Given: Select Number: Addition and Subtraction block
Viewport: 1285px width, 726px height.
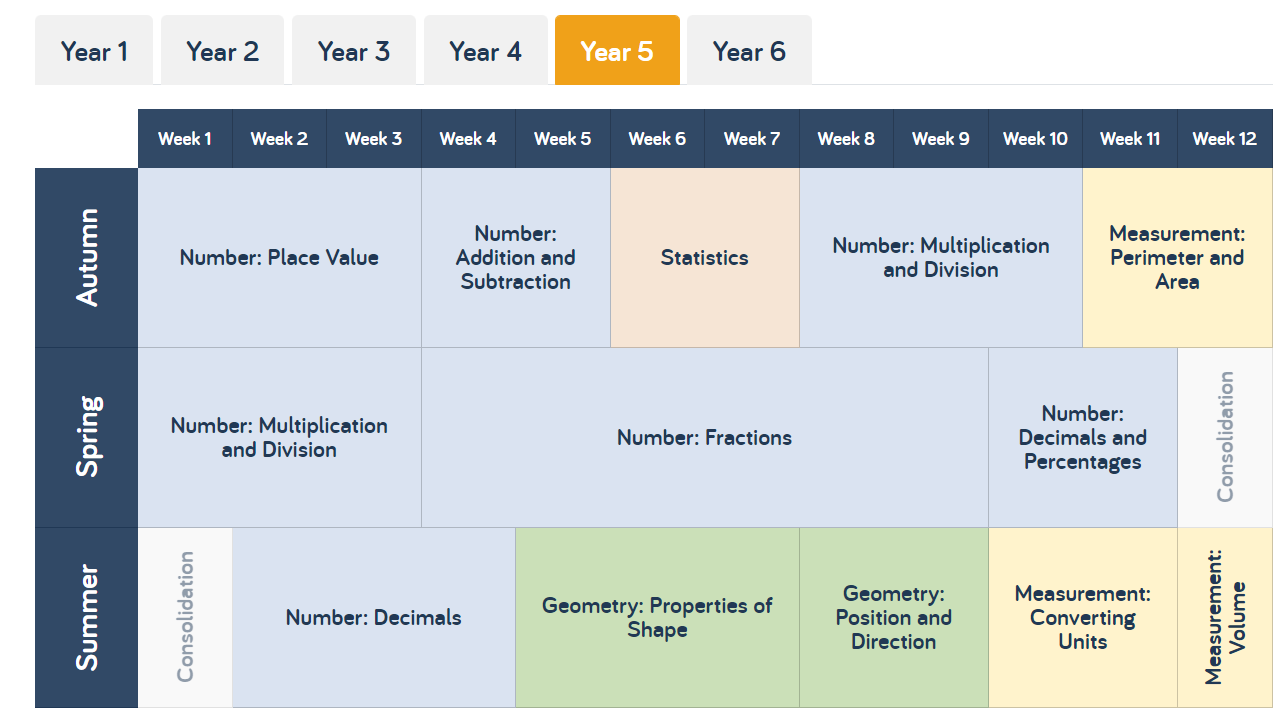Looking at the screenshot, I should point(516,258).
